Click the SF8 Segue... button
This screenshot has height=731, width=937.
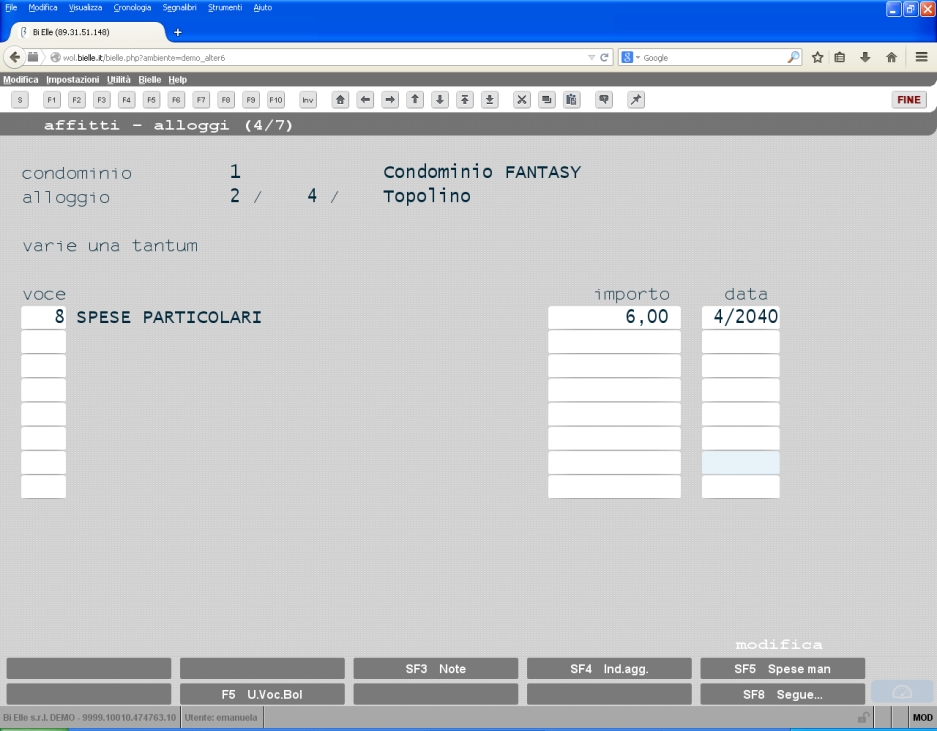[782, 695]
